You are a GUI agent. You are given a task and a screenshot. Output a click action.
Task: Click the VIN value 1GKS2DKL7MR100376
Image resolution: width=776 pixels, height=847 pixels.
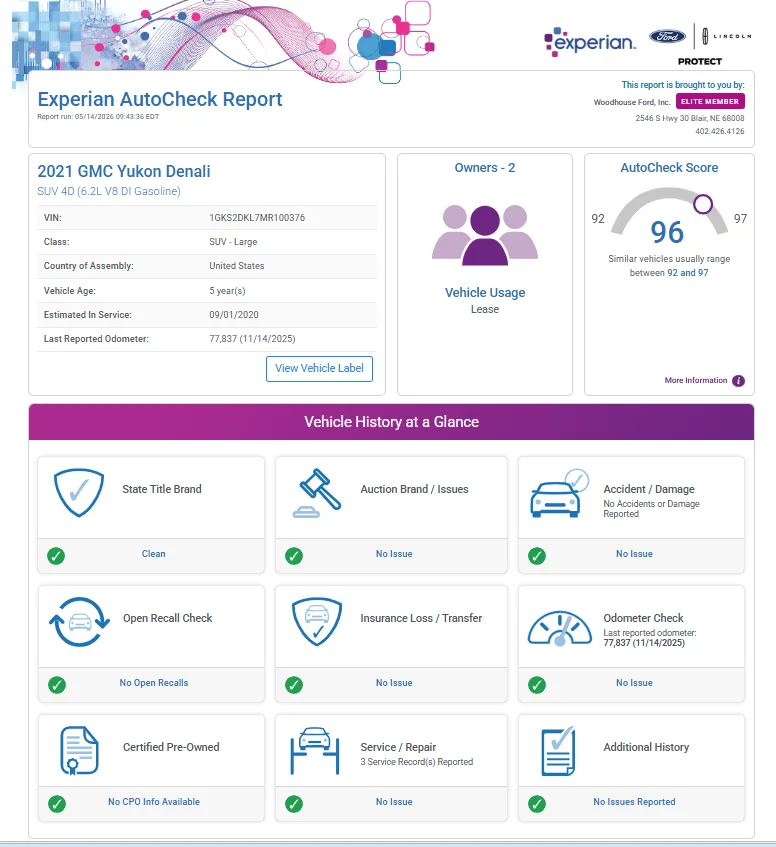click(x=257, y=218)
